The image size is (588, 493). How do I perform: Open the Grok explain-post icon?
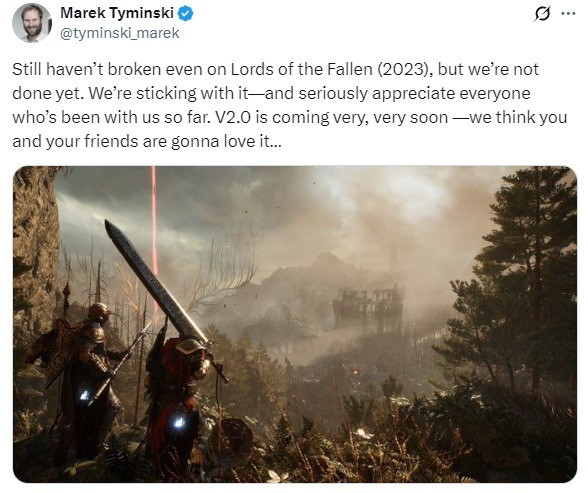pos(542,14)
